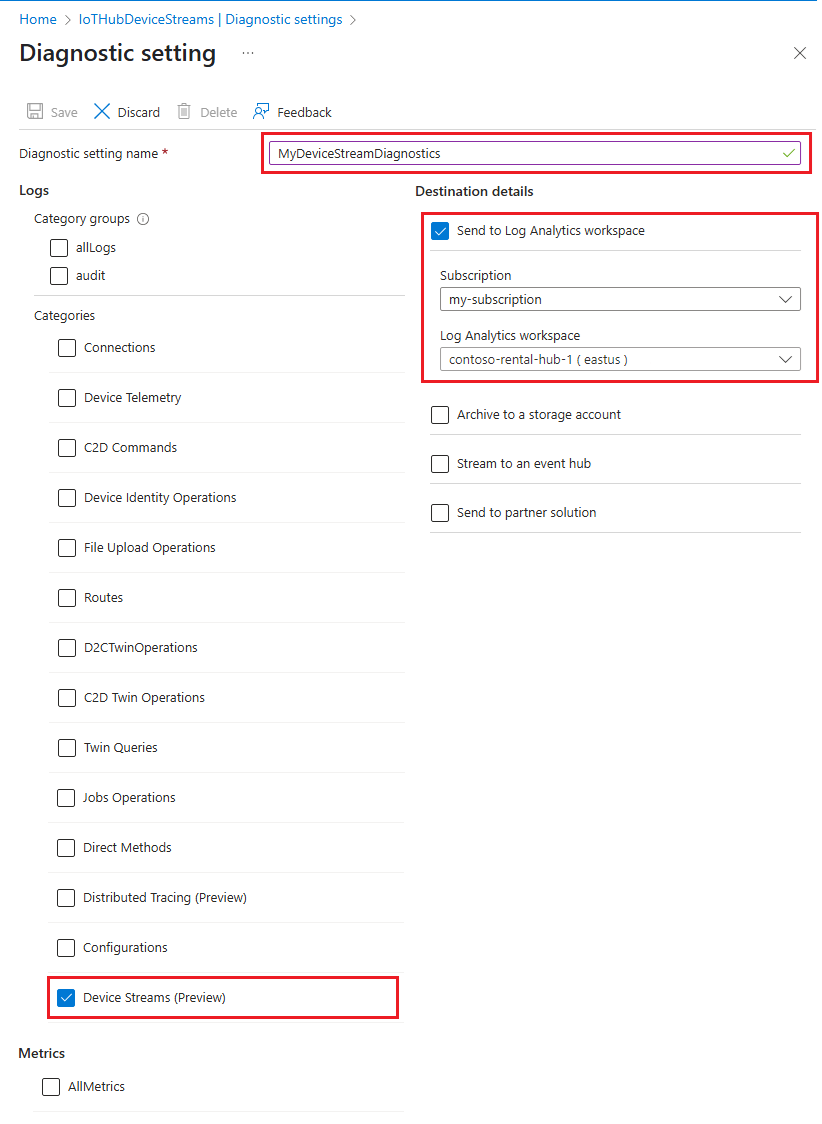Open Feedback via its toolbar icon
This screenshot has width=822, height=1124.
coord(259,111)
